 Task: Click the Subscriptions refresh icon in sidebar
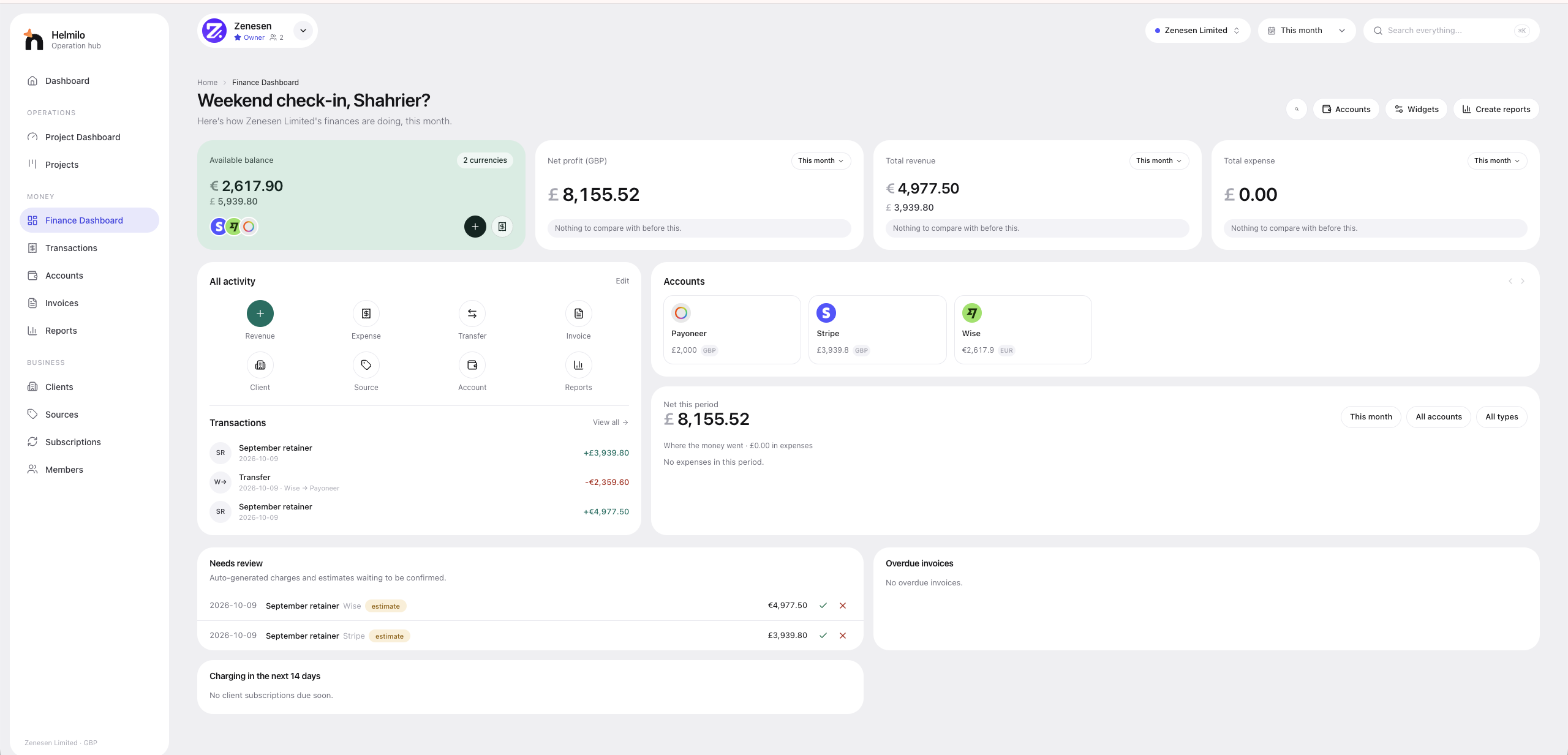32,442
